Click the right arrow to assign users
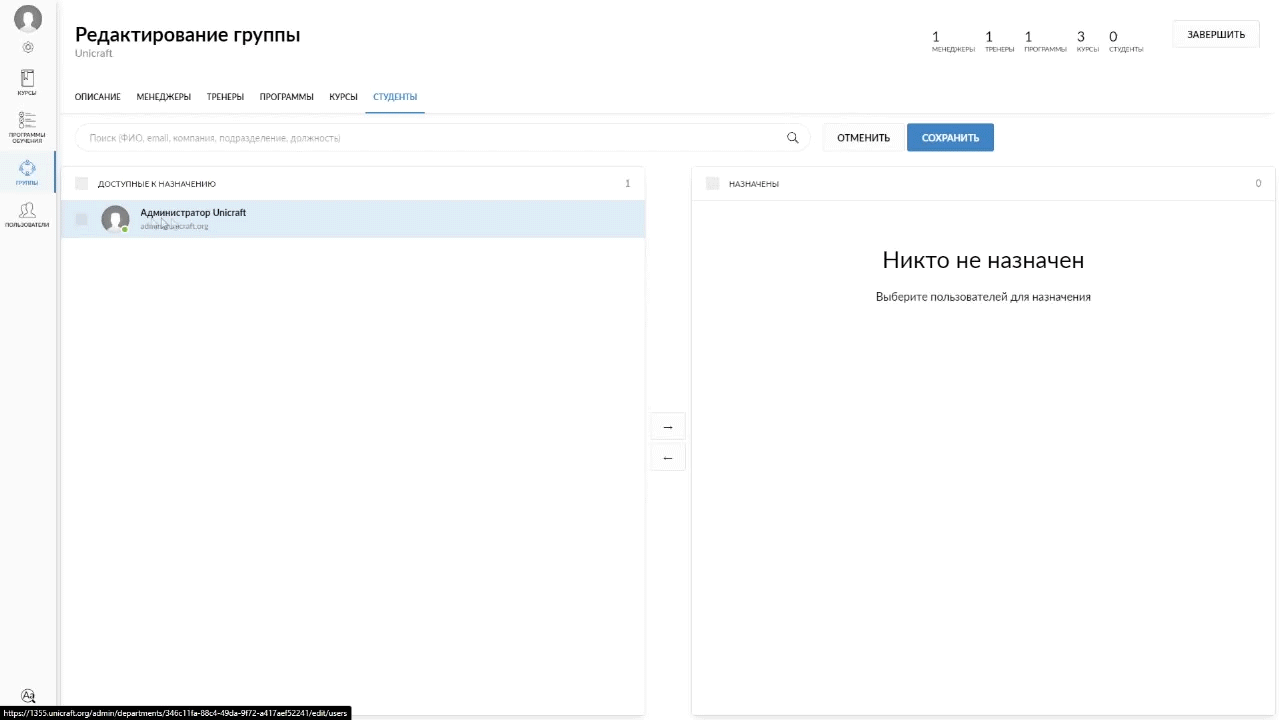This screenshot has width=1280, height=720. [x=668, y=427]
